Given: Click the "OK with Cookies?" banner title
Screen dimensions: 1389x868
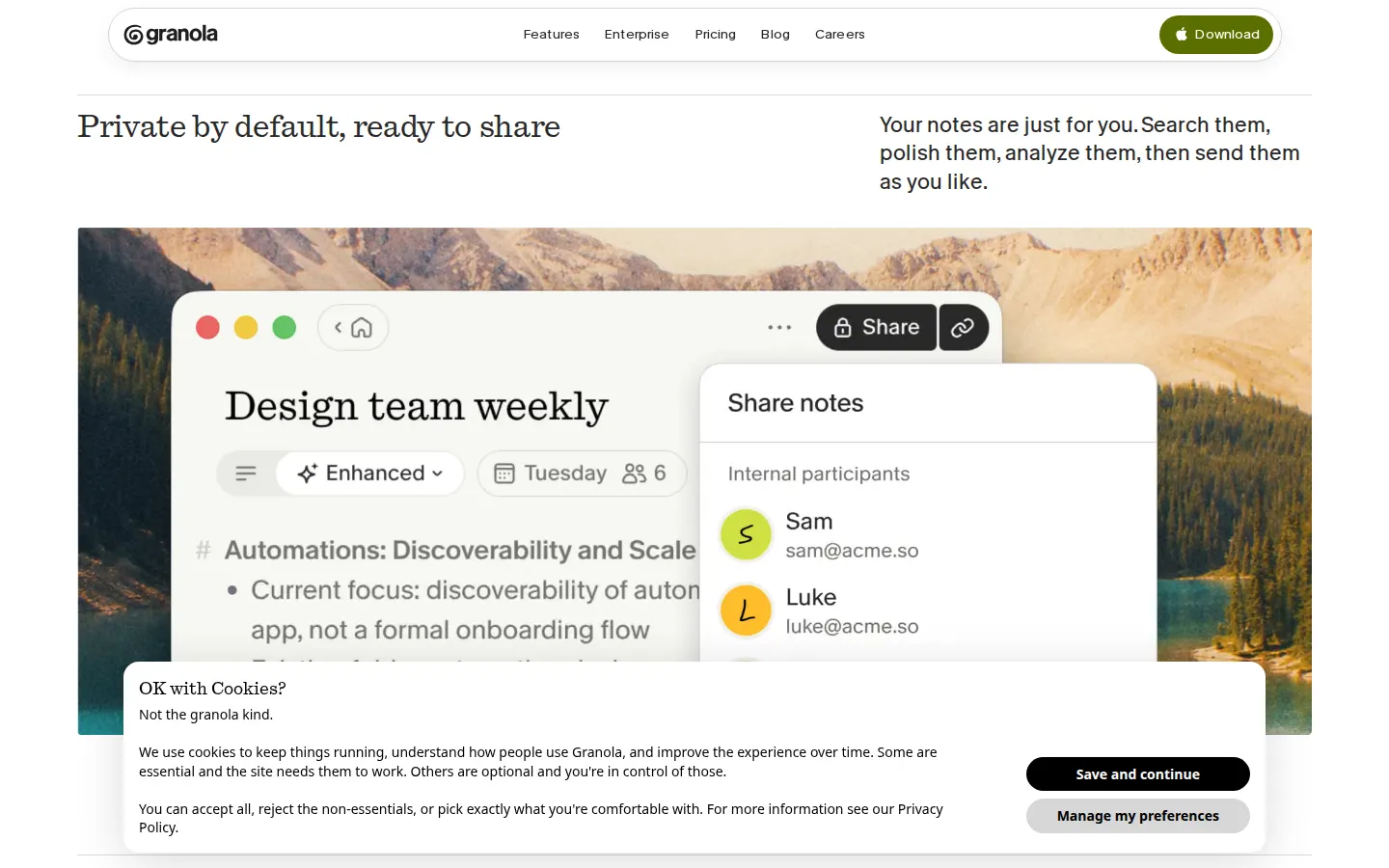Looking at the screenshot, I should pyautogui.click(x=212, y=689).
